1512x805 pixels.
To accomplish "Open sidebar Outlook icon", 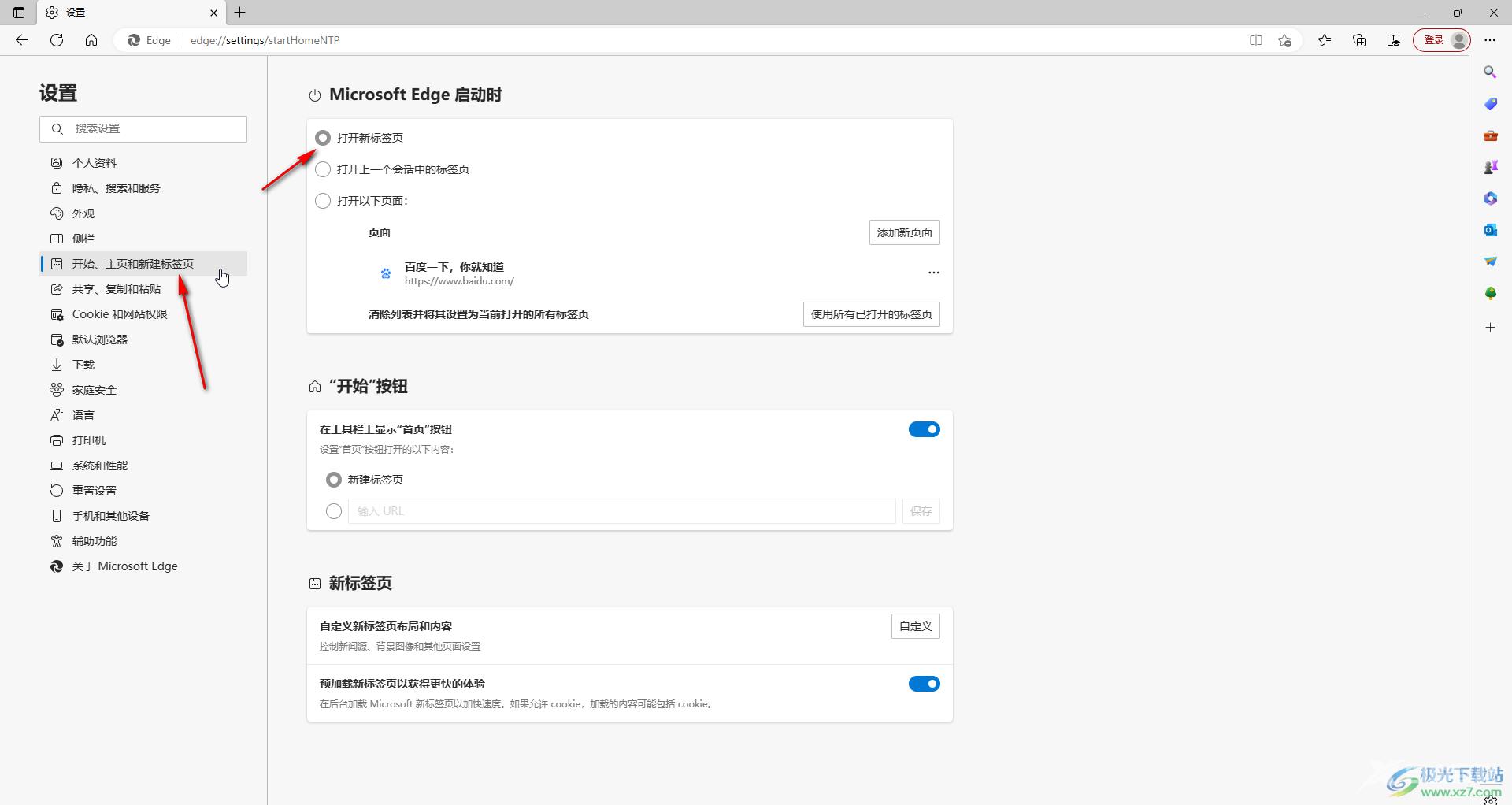I will pos(1490,230).
